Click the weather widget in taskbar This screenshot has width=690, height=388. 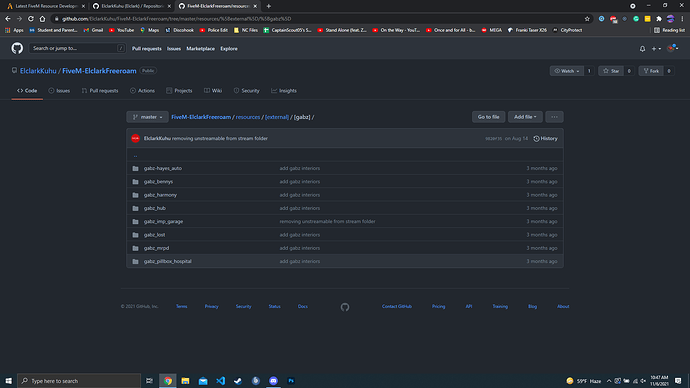click(x=584, y=381)
